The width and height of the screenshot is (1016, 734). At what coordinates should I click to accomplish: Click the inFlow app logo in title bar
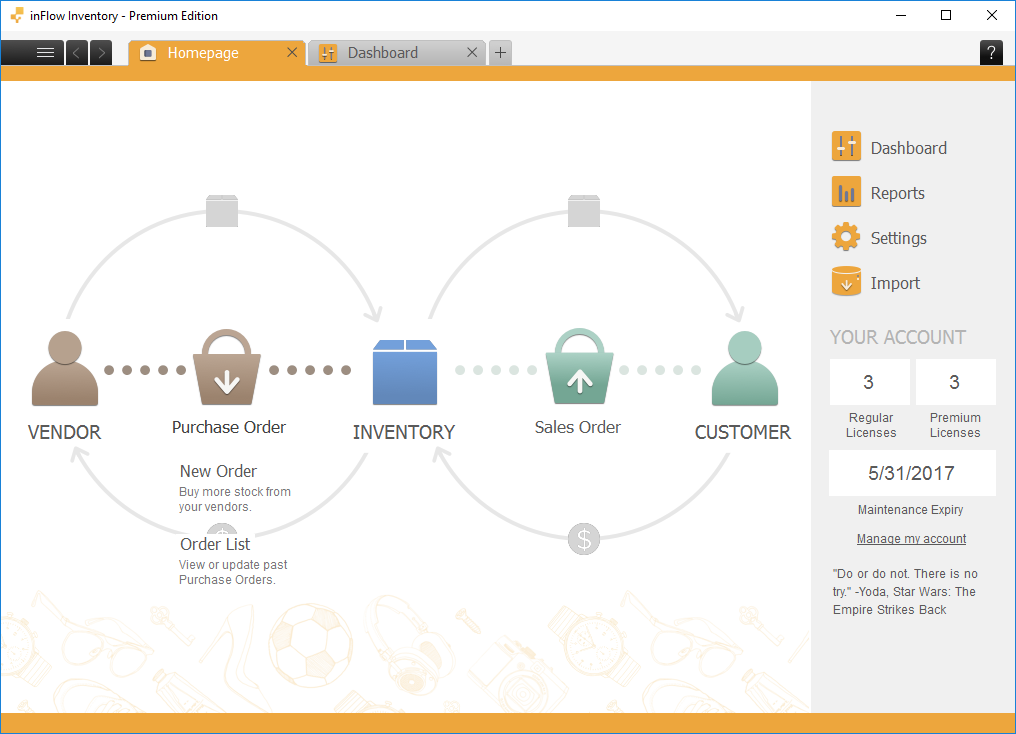coord(17,16)
